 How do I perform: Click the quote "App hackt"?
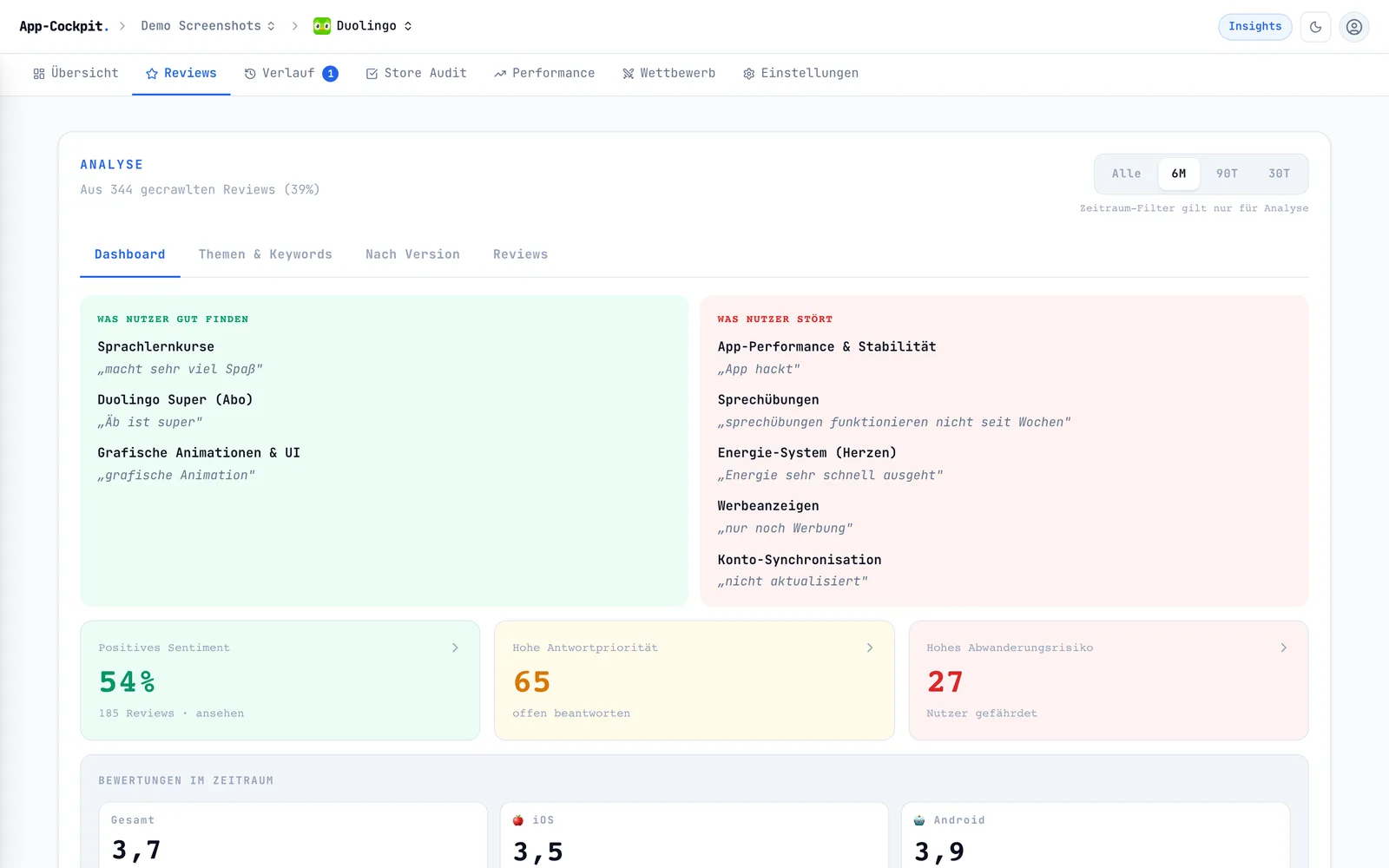coord(759,369)
